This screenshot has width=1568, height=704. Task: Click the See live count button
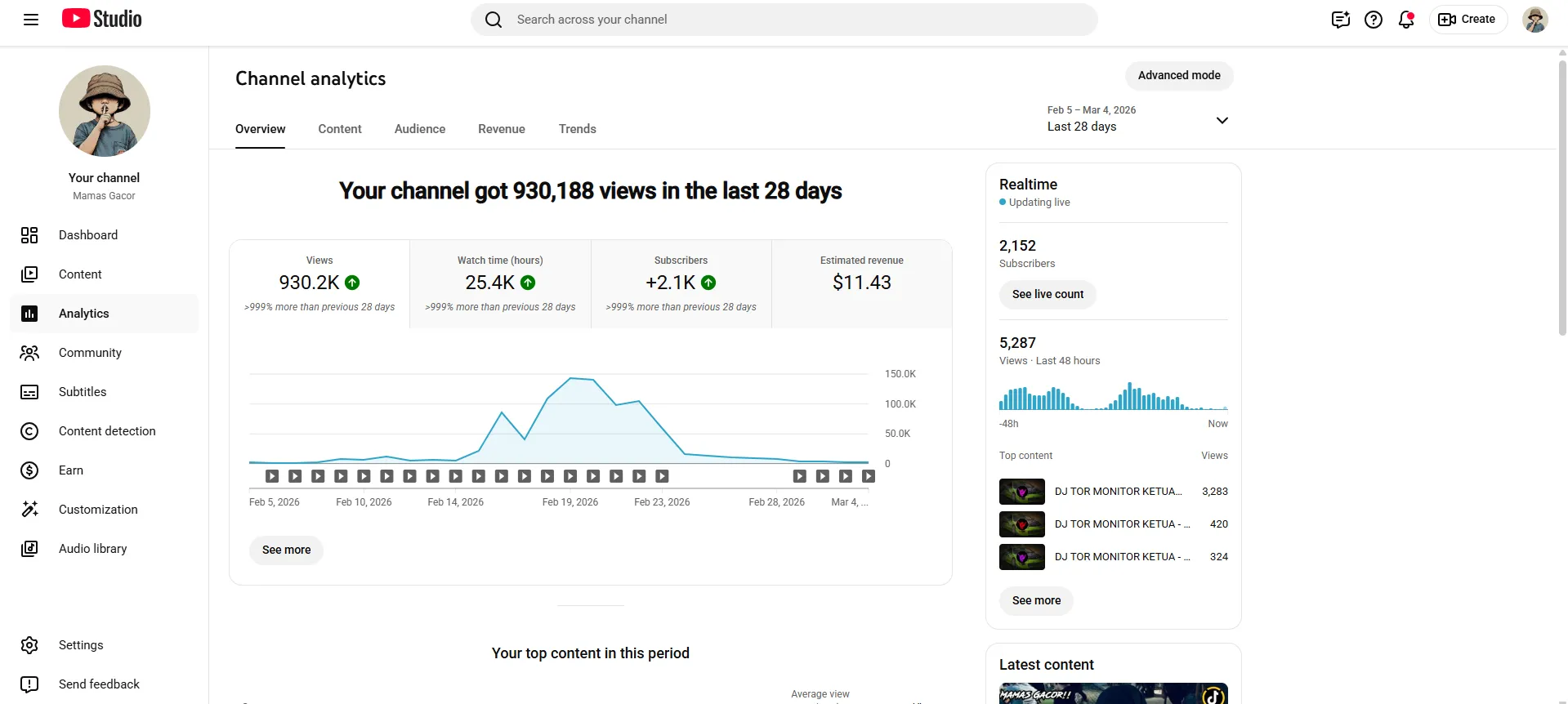[x=1048, y=294]
